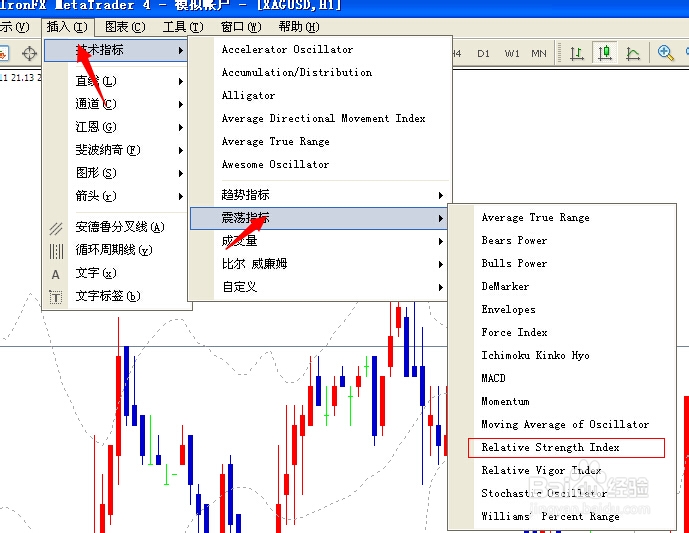Select Envelopes indicator
689x533 pixels.
coord(562,310)
